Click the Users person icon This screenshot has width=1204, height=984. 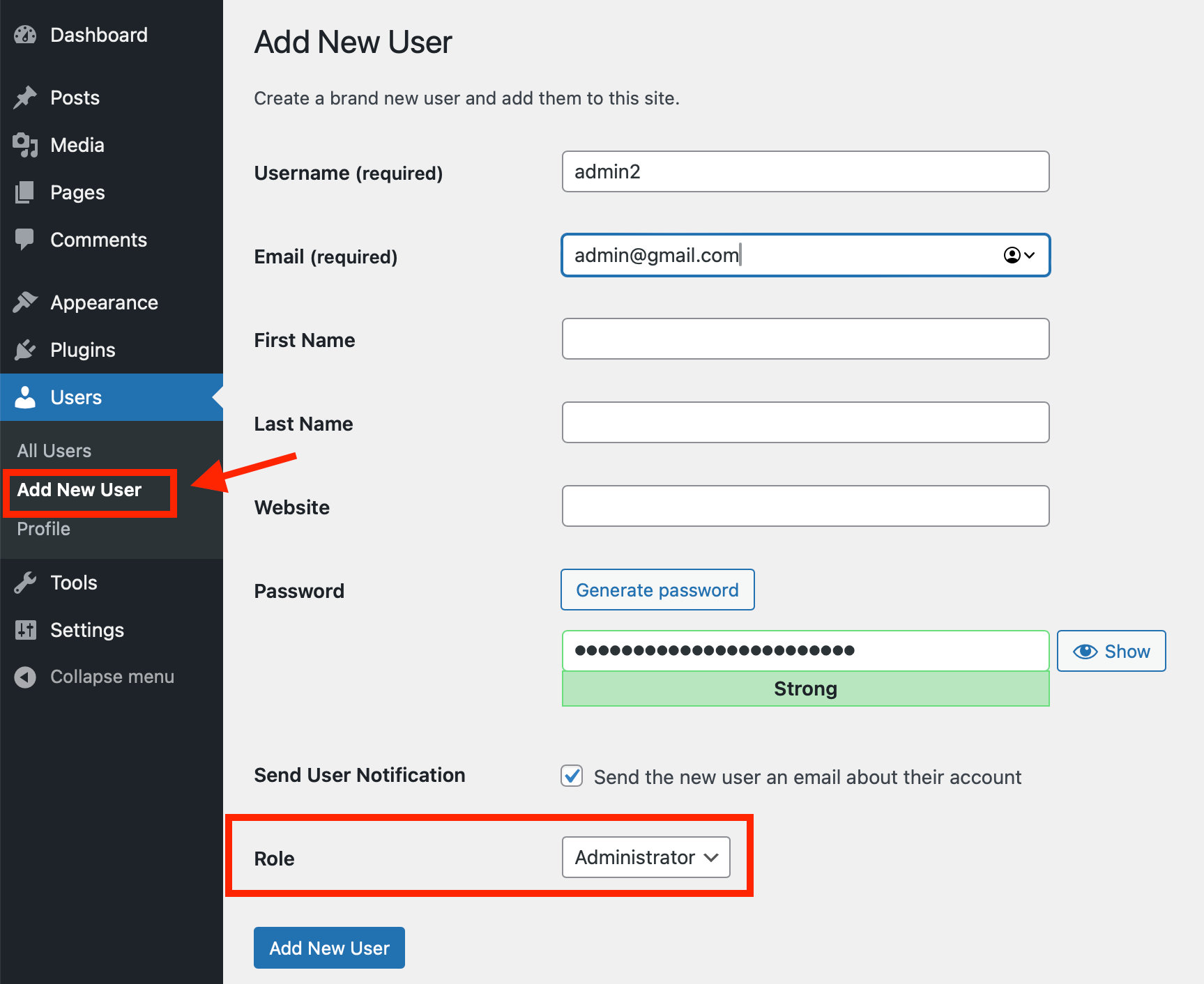(25, 397)
